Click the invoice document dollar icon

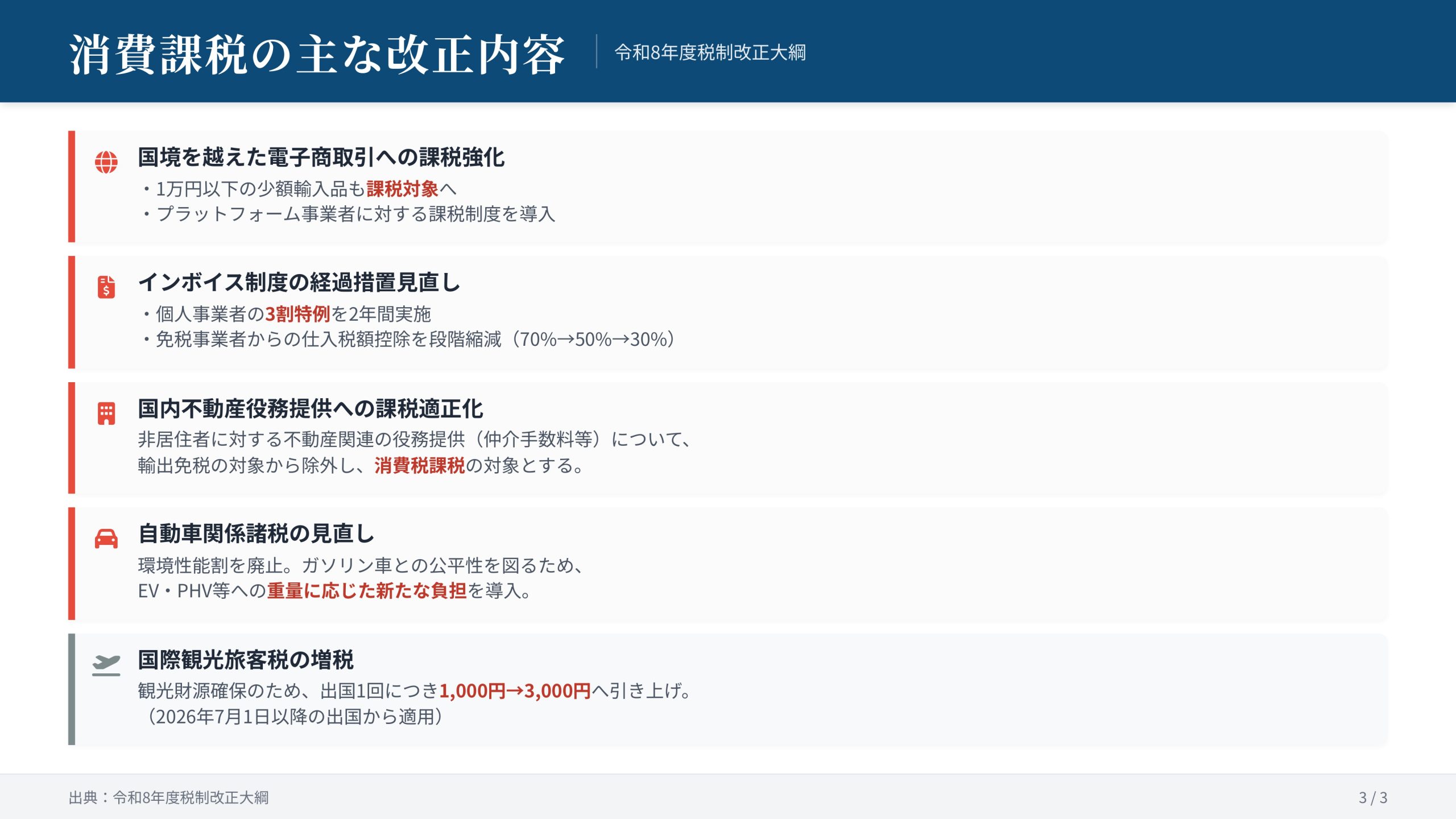click(106, 287)
